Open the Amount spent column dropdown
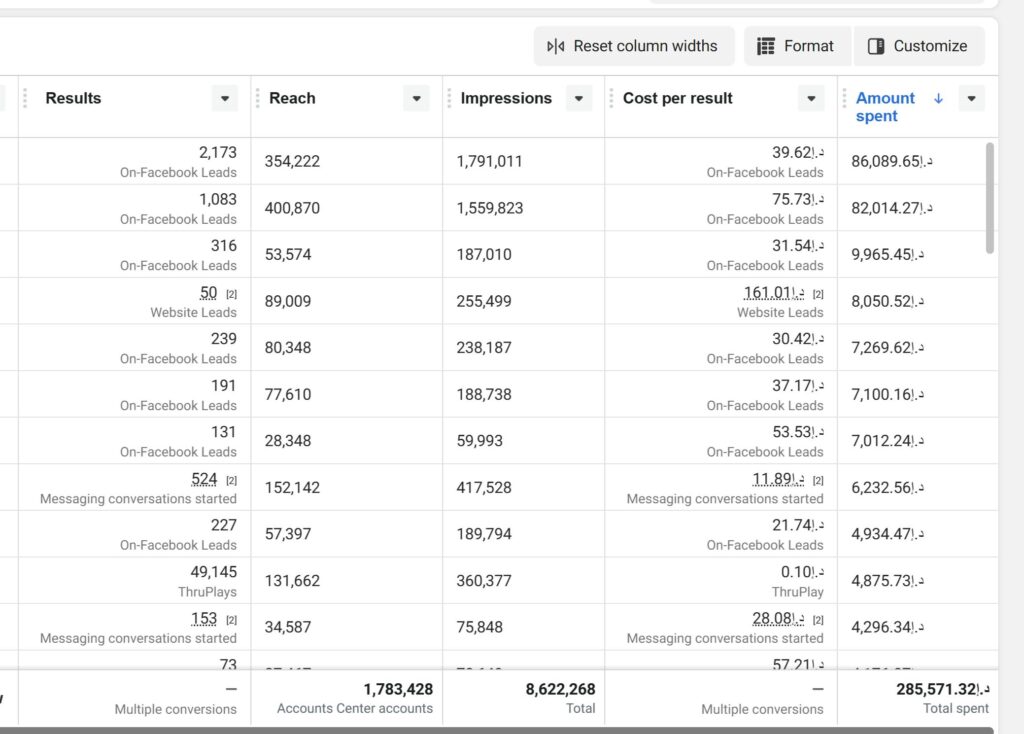 (971, 99)
